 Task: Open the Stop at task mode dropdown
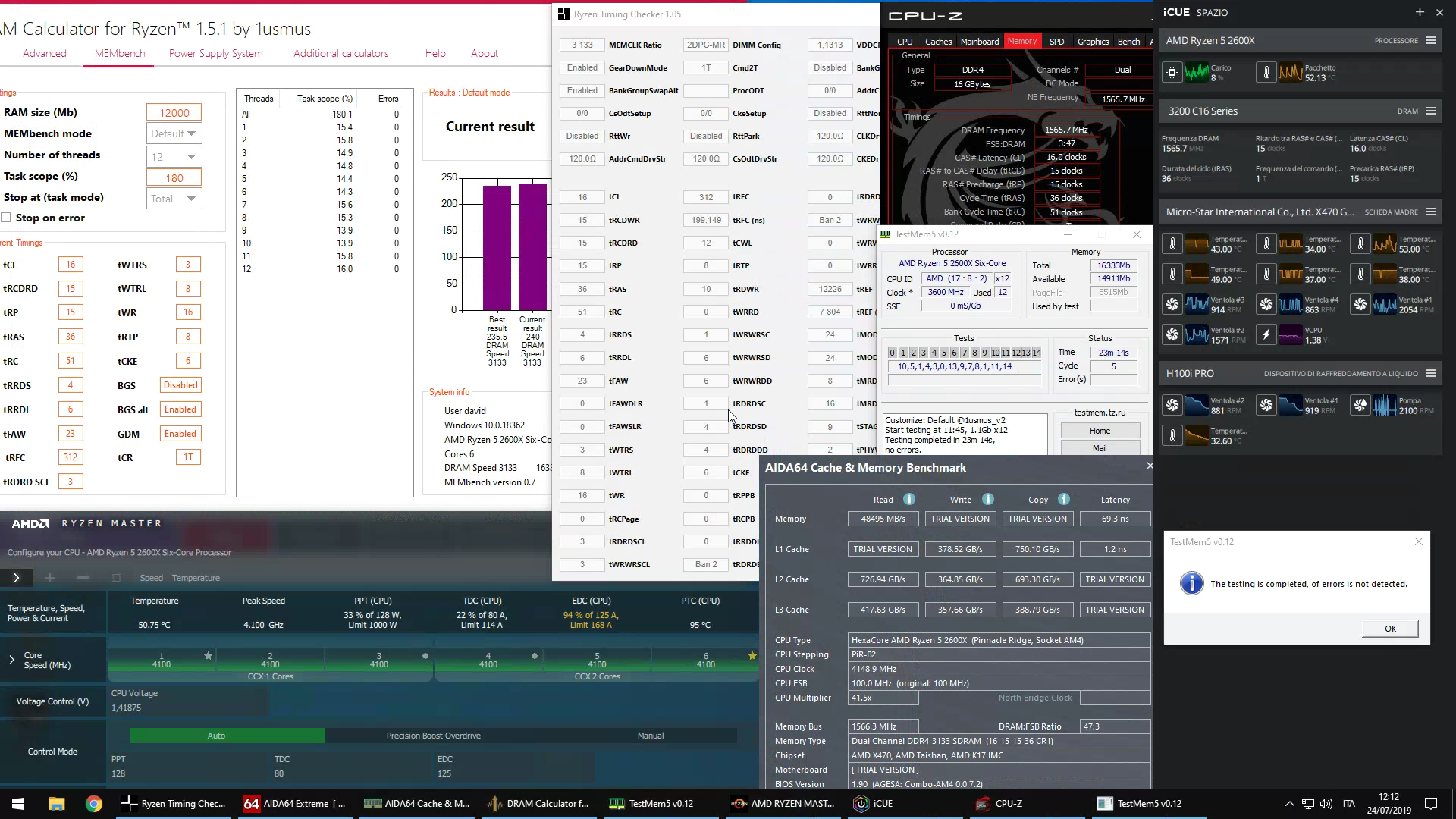(x=174, y=199)
